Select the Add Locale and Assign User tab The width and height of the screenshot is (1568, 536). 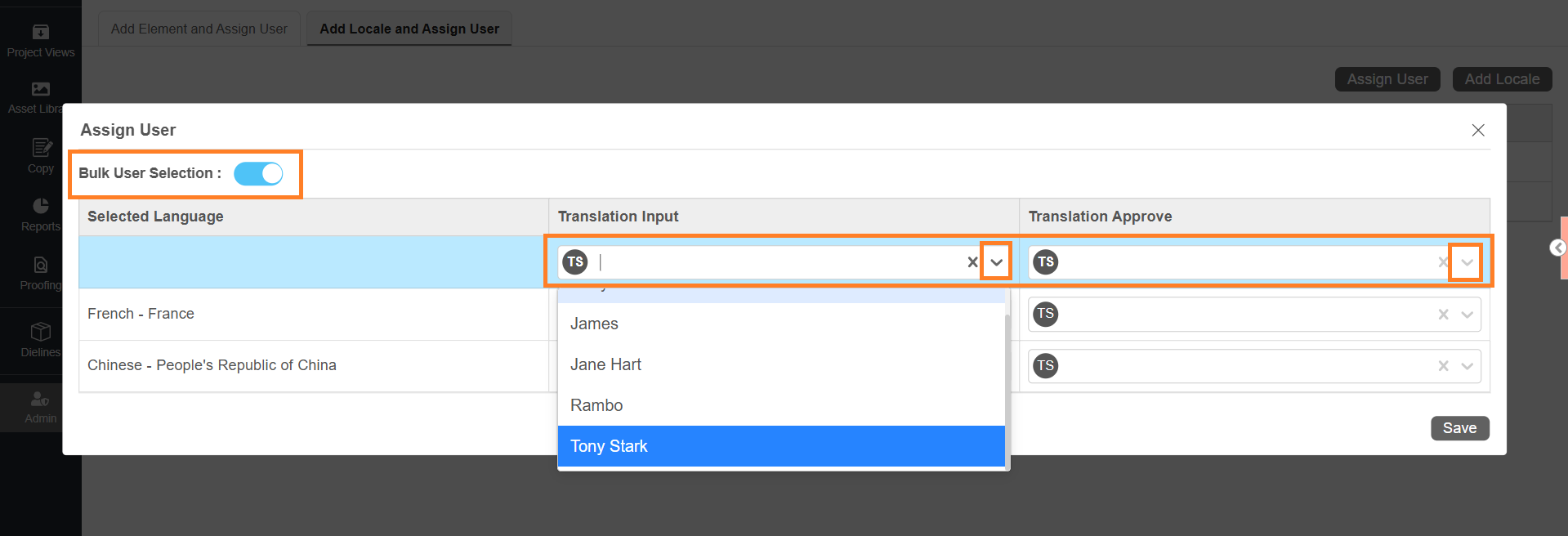tap(409, 29)
